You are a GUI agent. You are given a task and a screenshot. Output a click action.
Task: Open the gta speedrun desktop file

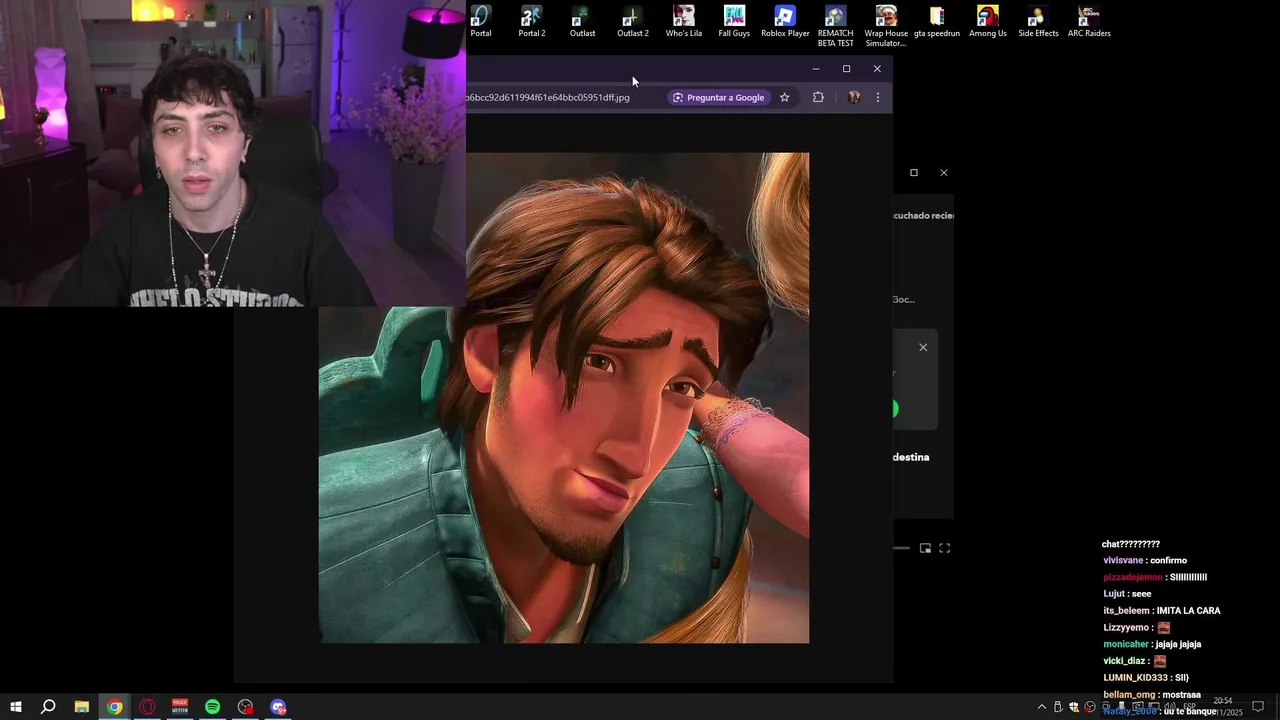click(x=937, y=22)
